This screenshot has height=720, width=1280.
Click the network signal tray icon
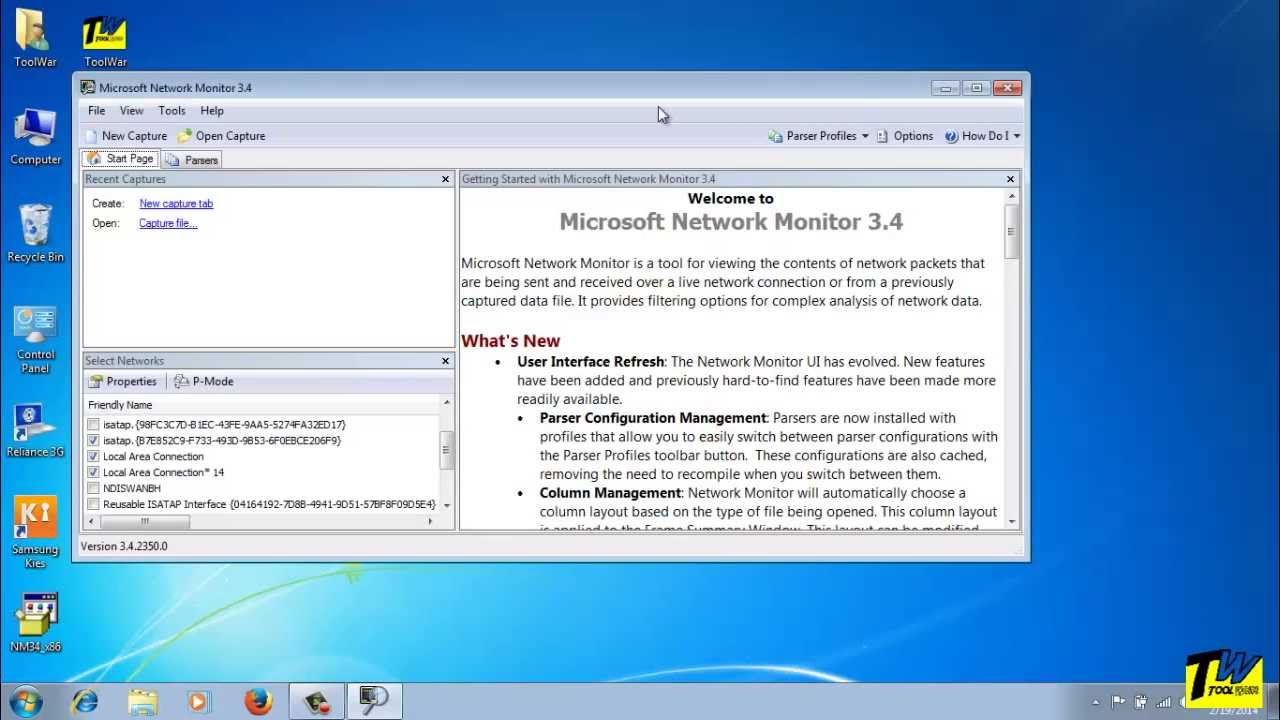(x=1163, y=702)
